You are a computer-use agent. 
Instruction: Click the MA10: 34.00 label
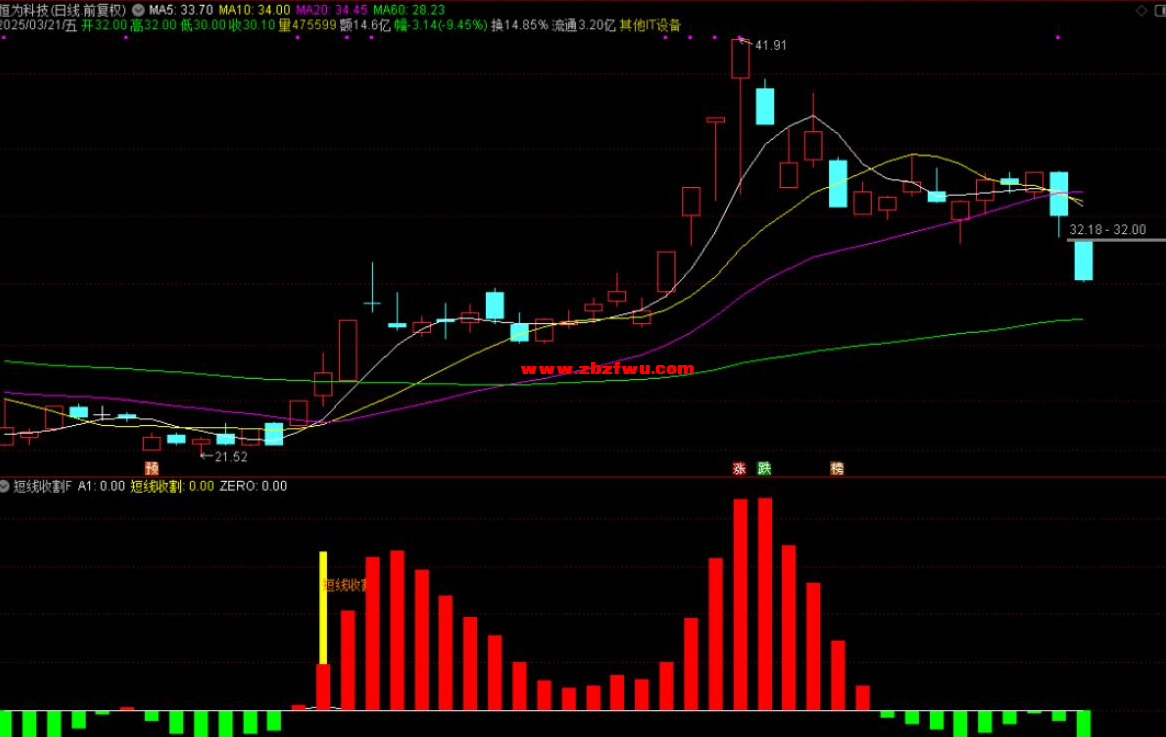click(x=254, y=10)
